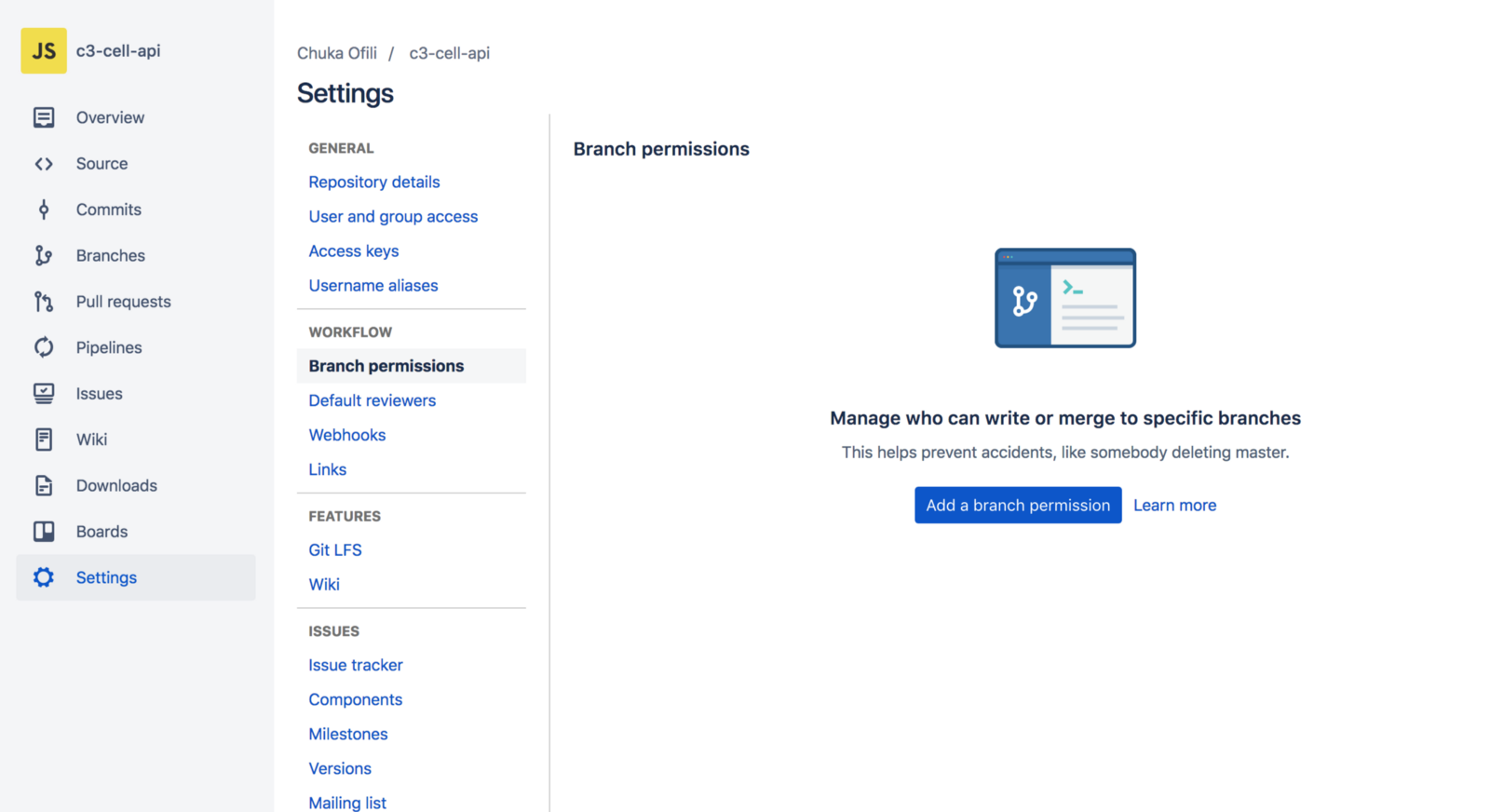Viewport: 1490px width, 812px height.
Task: Open the sidebar Wiki entry
Action: tap(91, 440)
